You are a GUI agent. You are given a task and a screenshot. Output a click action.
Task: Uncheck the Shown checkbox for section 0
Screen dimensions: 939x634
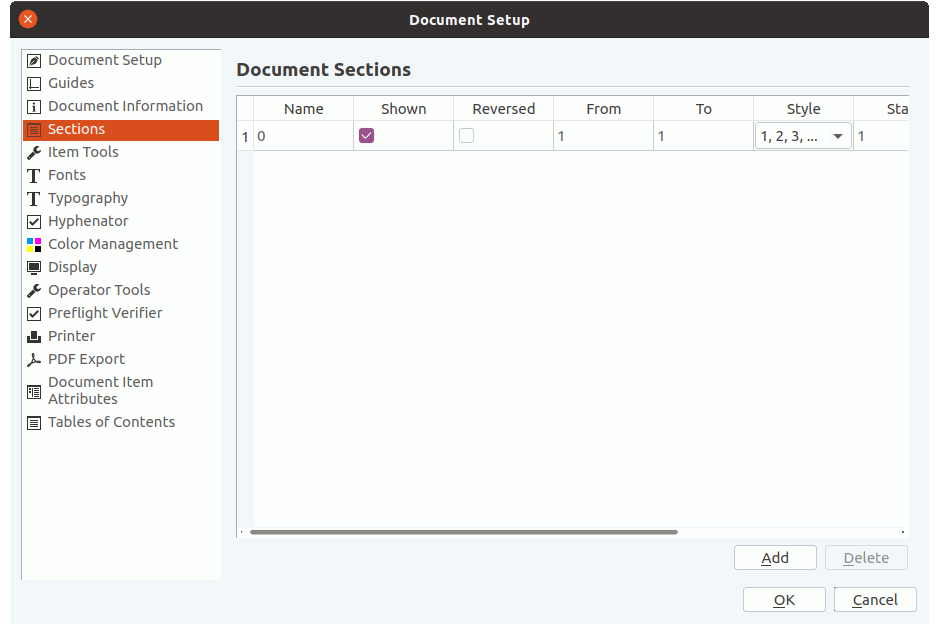tap(367, 136)
